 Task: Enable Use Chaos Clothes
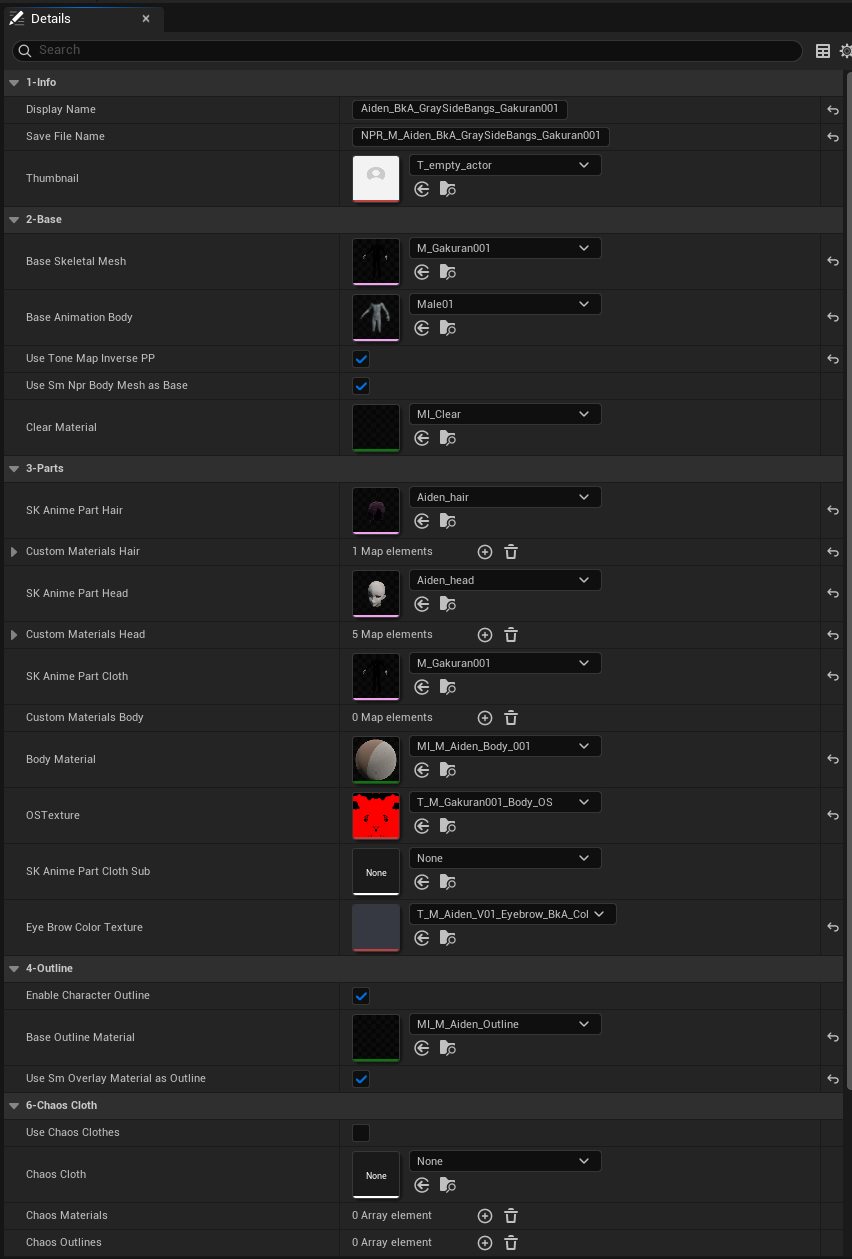pos(360,1131)
